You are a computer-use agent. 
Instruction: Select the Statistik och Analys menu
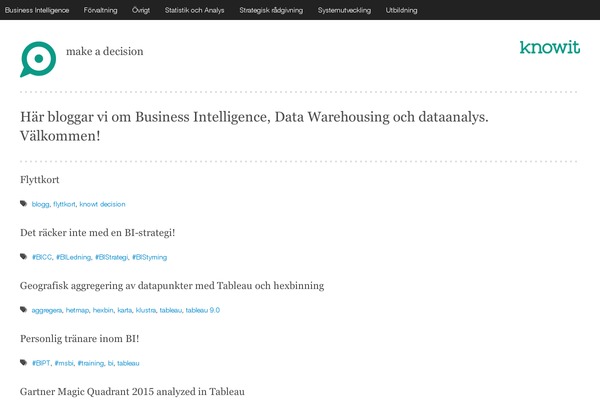click(194, 10)
